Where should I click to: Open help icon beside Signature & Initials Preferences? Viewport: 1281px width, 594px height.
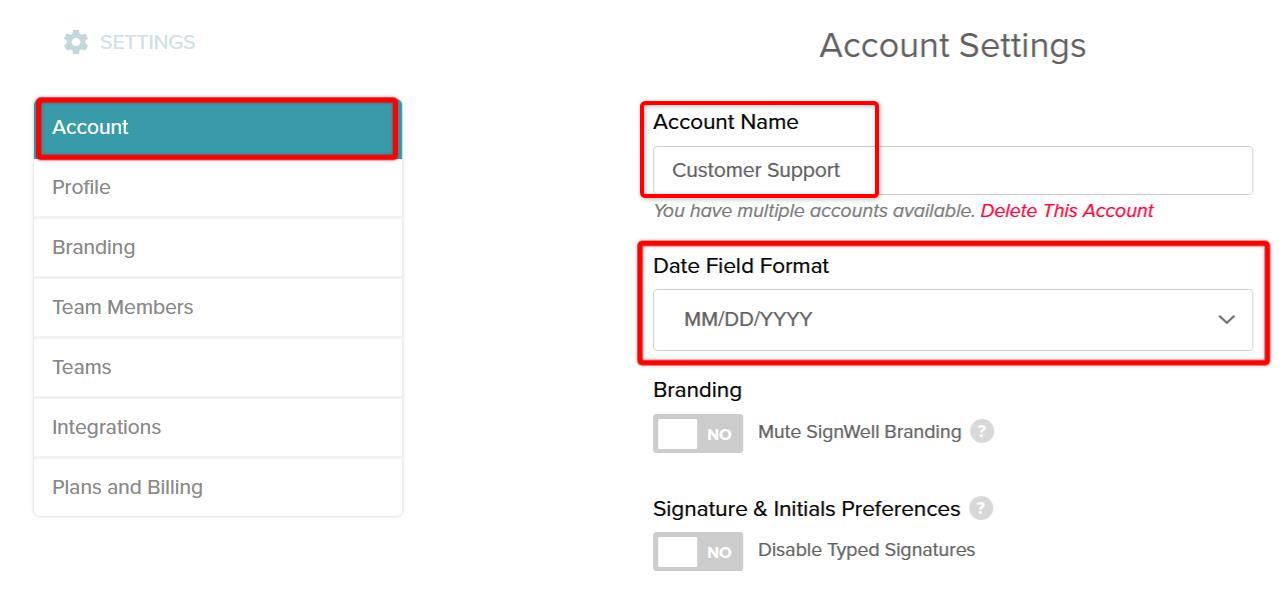pos(981,508)
